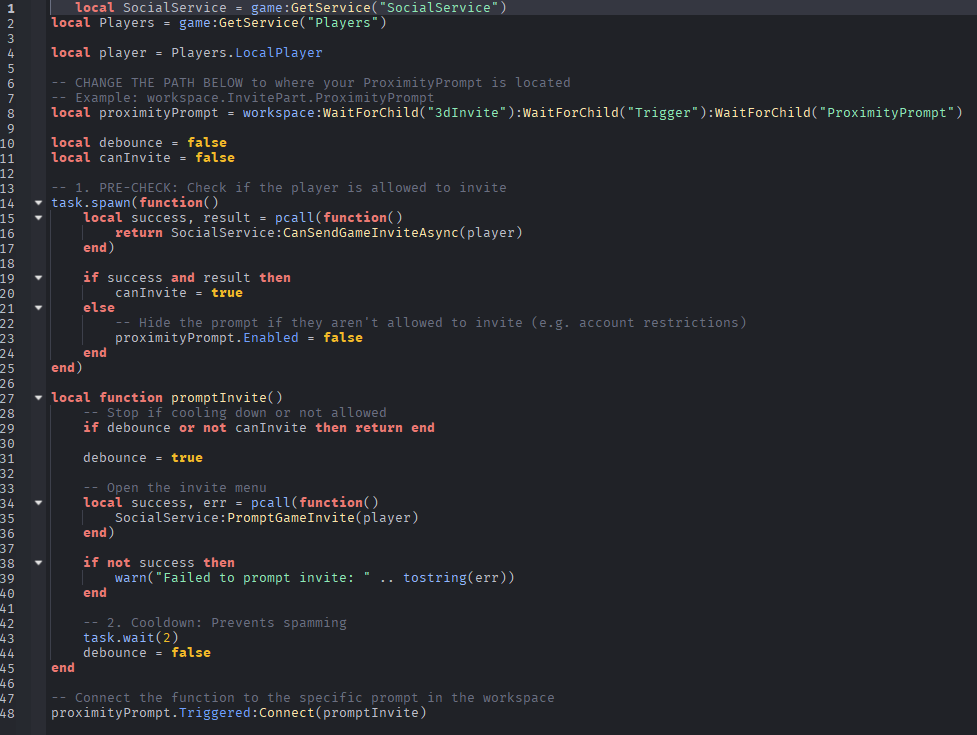Screen dimensions: 977x735
Task: Click 'end)' on line 25
Action: tap(67, 368)
